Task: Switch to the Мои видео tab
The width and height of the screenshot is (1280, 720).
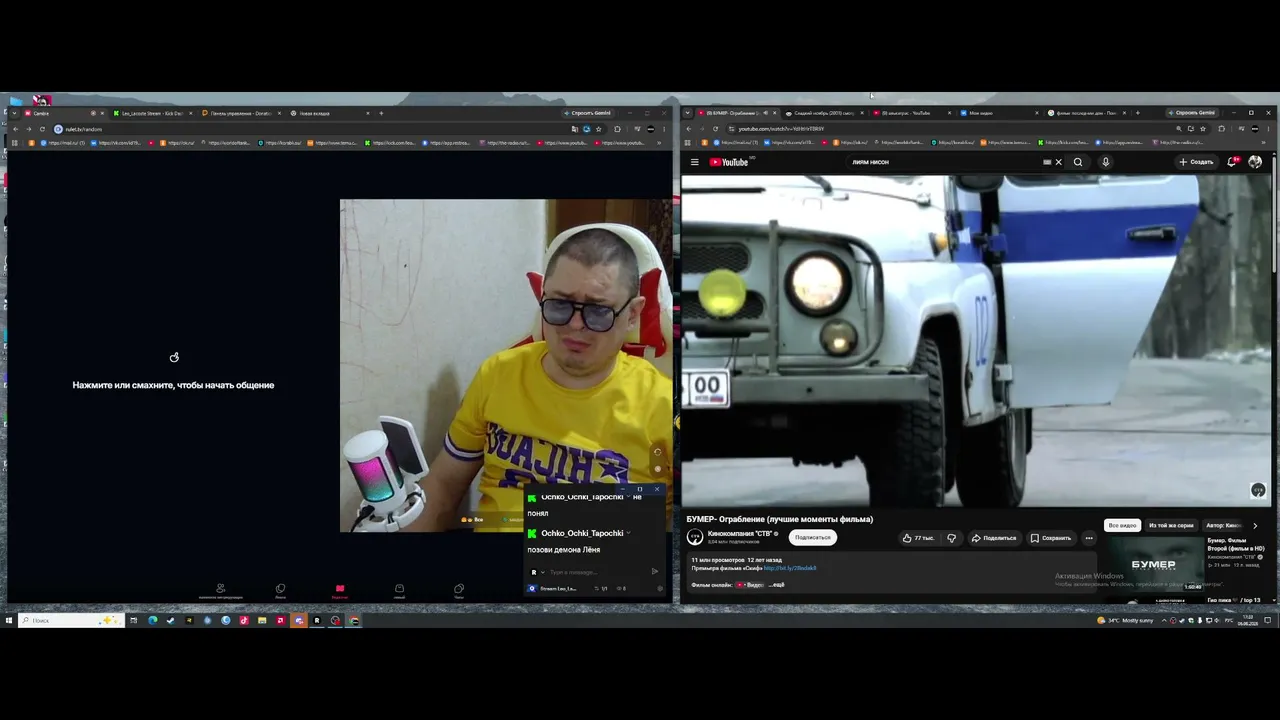Action: click(1000, 113)
